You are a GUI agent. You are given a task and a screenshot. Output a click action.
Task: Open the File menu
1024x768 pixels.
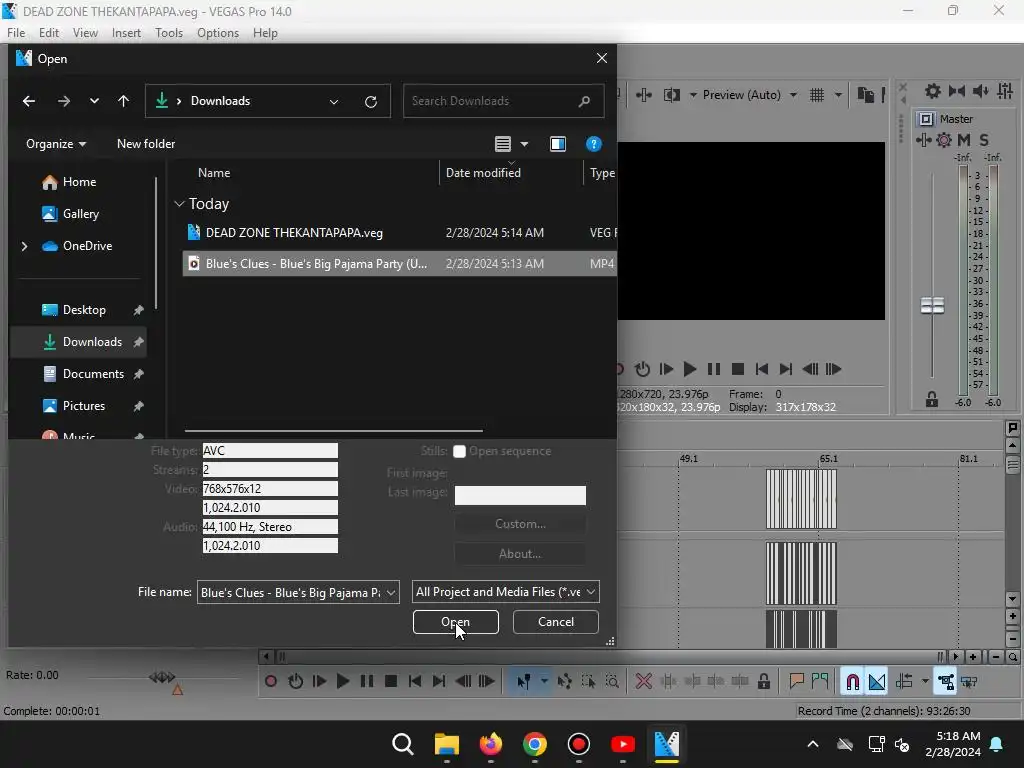coord(16,33)
